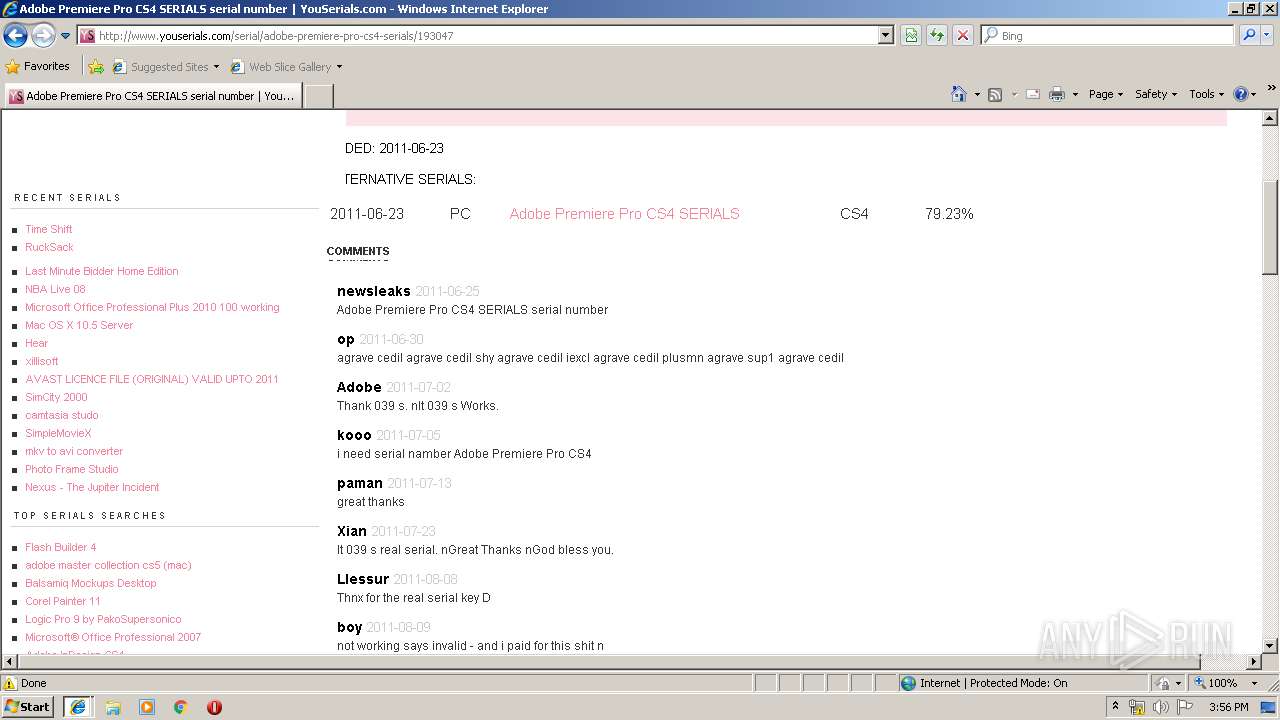Screen dimensions: 1280x720
Task: Open the NBA Live 08 link
Action: click(55, 289)
